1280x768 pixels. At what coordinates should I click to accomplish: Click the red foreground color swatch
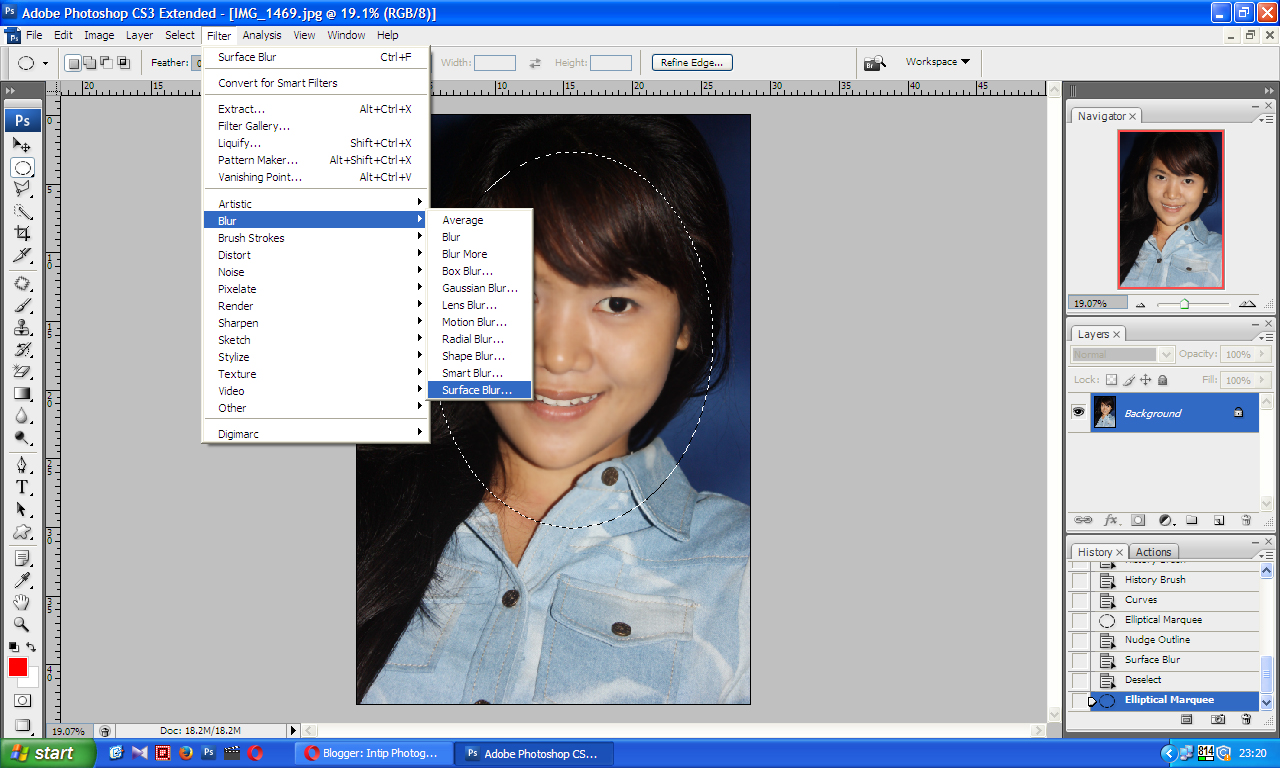click(x=18, y=667)
